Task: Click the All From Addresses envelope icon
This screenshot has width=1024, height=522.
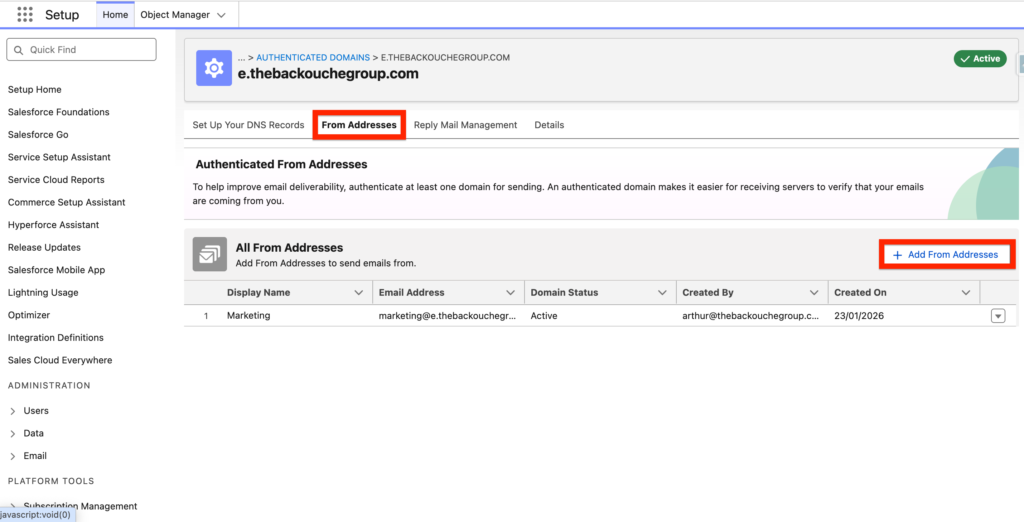Action: (x=208, y=255)
